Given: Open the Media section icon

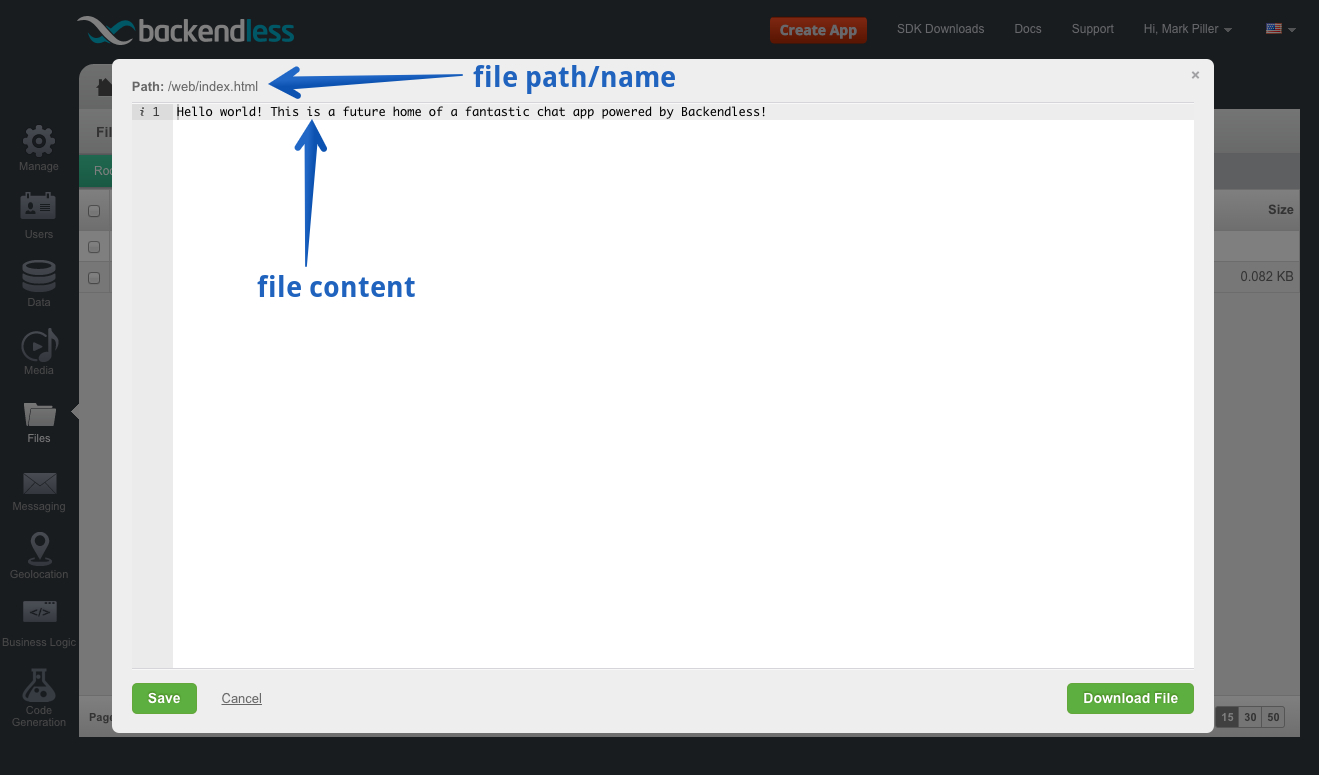Looking at the screenshot, I should point(39,345).
